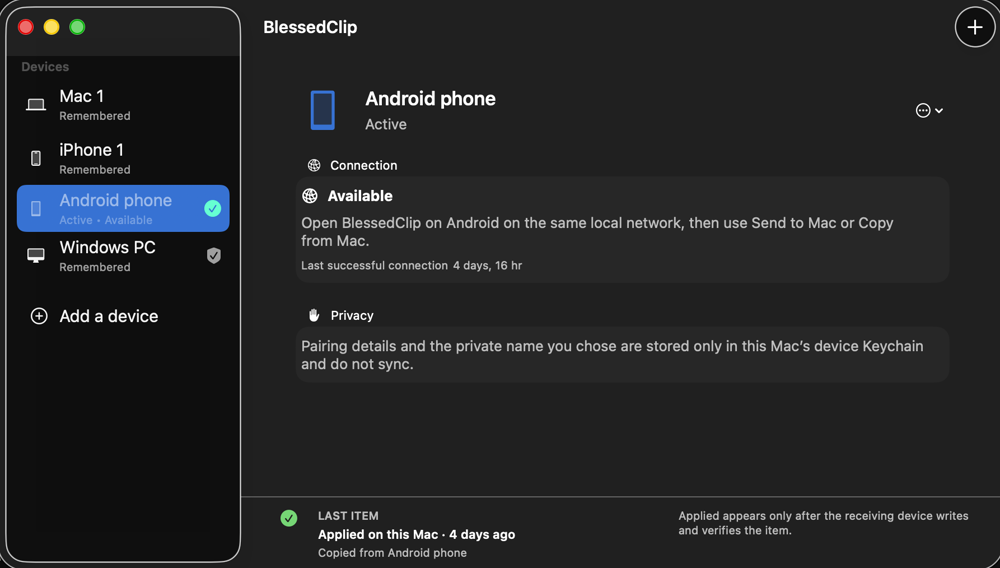Click the globe icon next to Connection heading
1000x568 pixels.
314,166
